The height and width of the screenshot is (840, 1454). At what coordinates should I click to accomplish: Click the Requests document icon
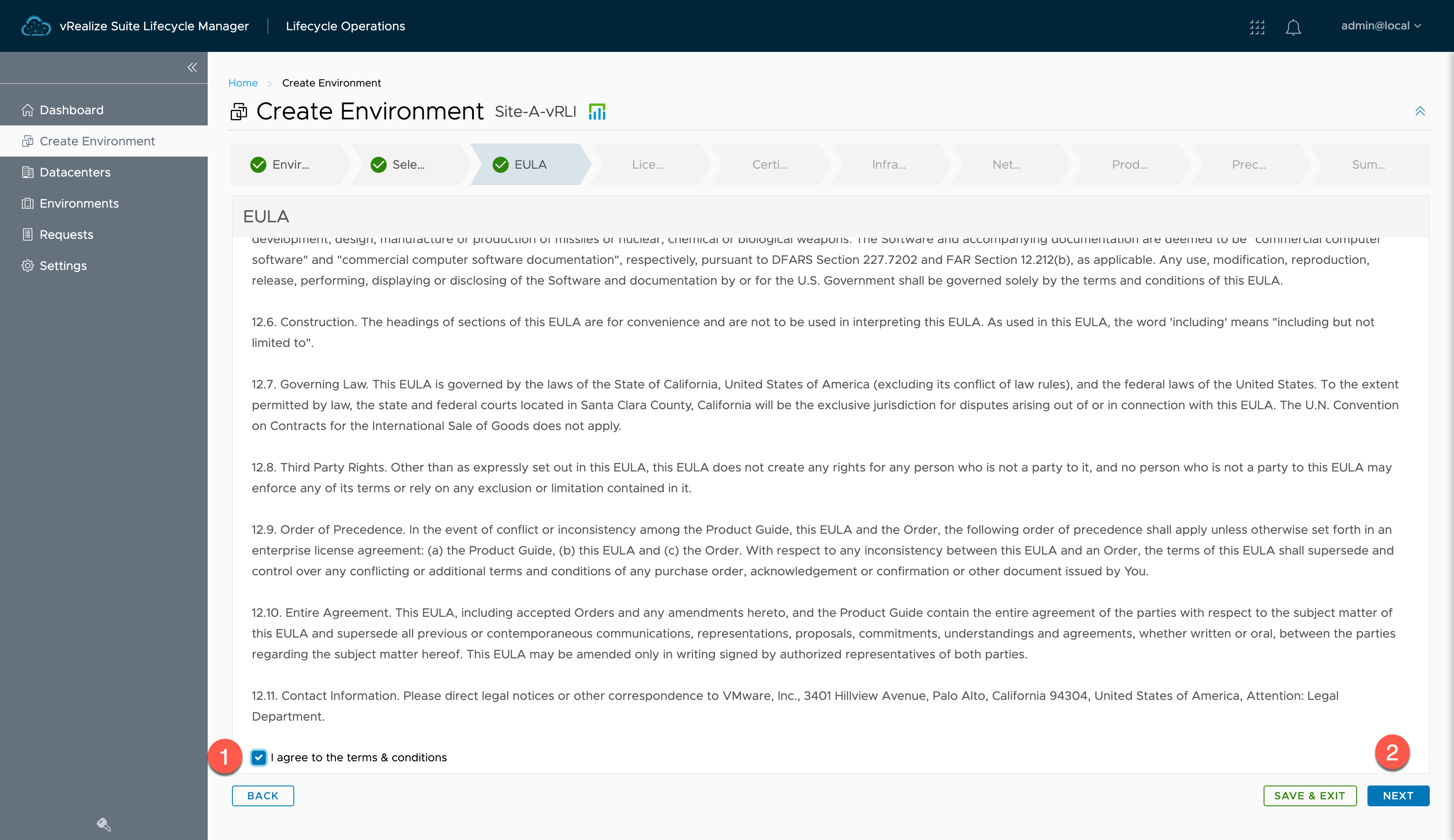pyautogui.click(x=28, y=234)
